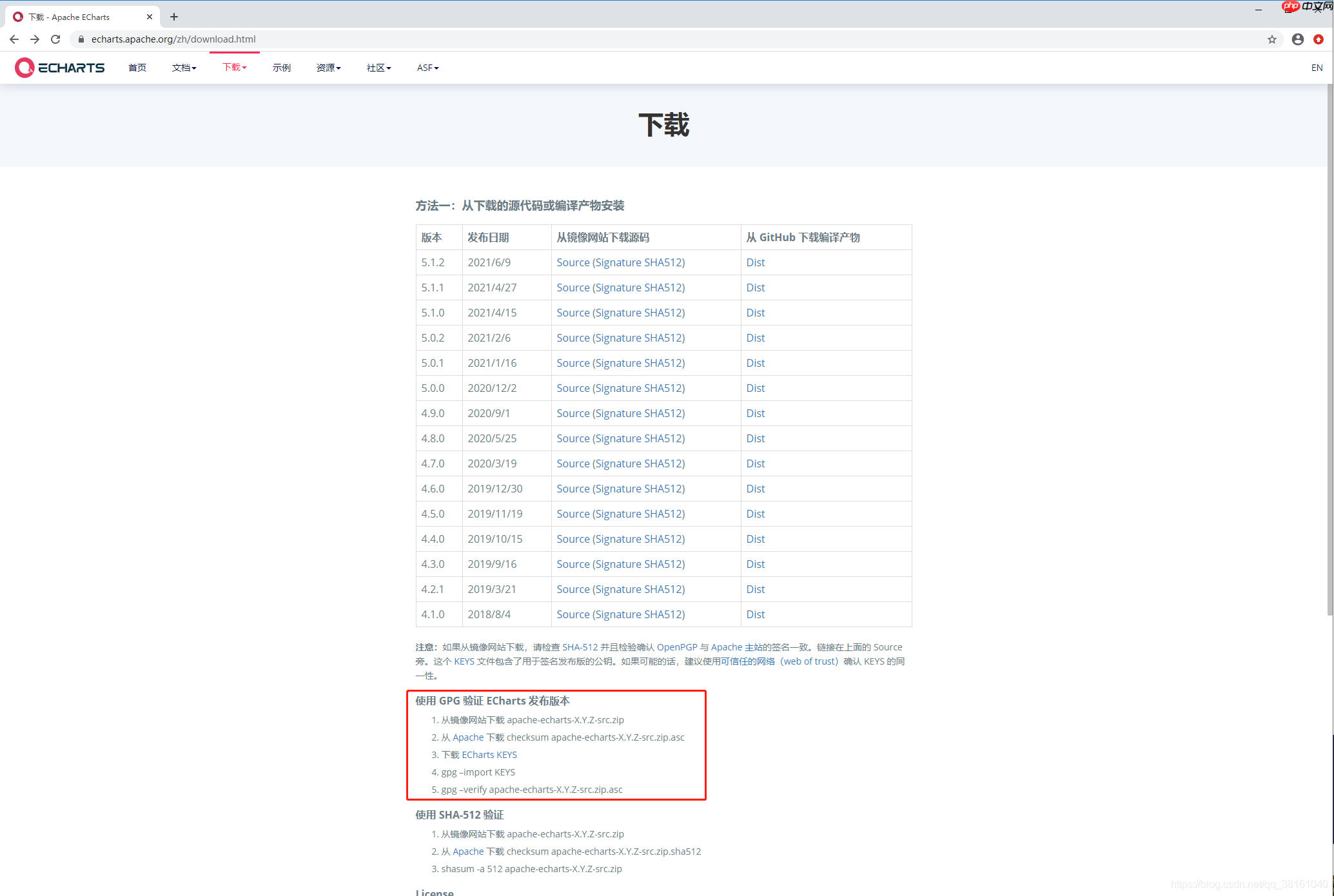Open Dist link for version 4.4.0
The image size is (1334, 896).
click(756, 539)
